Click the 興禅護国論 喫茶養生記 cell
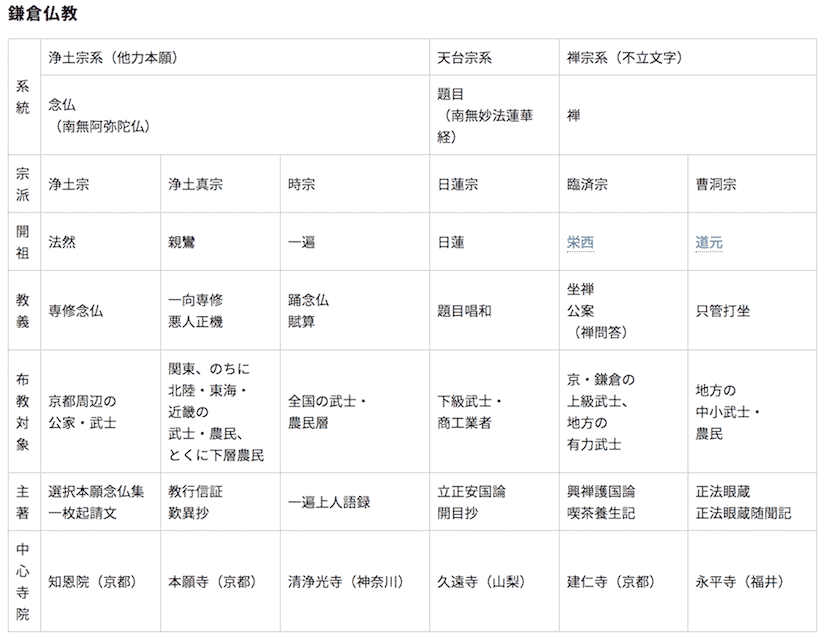The height and width of the screenshot is (637, 824). click(x=623, y=502)
